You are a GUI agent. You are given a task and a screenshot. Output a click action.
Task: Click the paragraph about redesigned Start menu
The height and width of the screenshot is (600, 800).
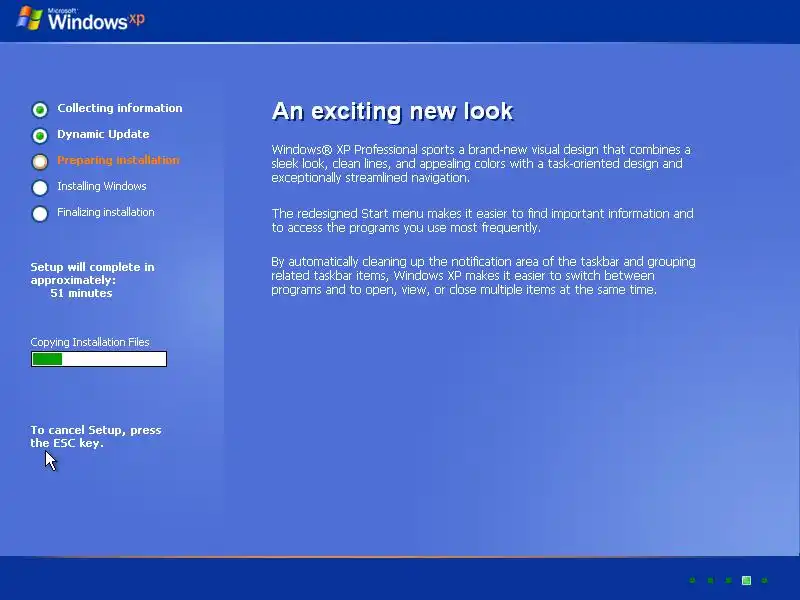482,220
